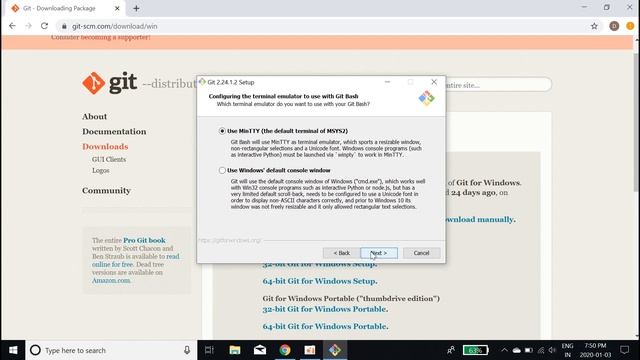Click the browser forward arrow

coord(28,26)
